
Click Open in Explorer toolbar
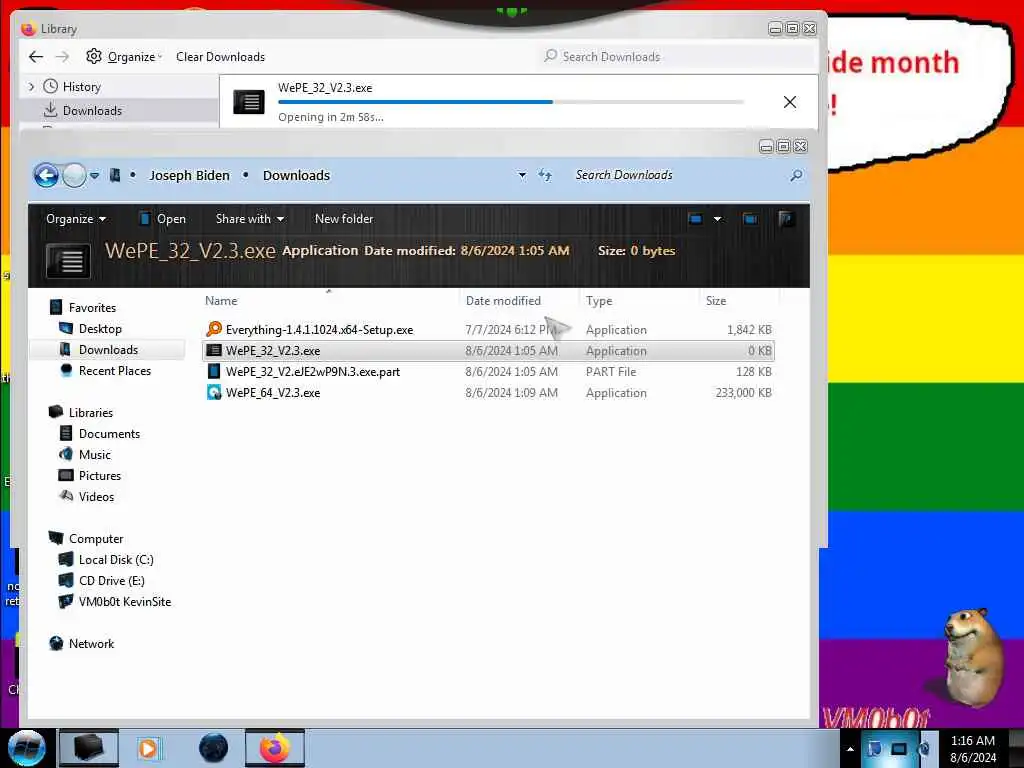tap(163, 219)
